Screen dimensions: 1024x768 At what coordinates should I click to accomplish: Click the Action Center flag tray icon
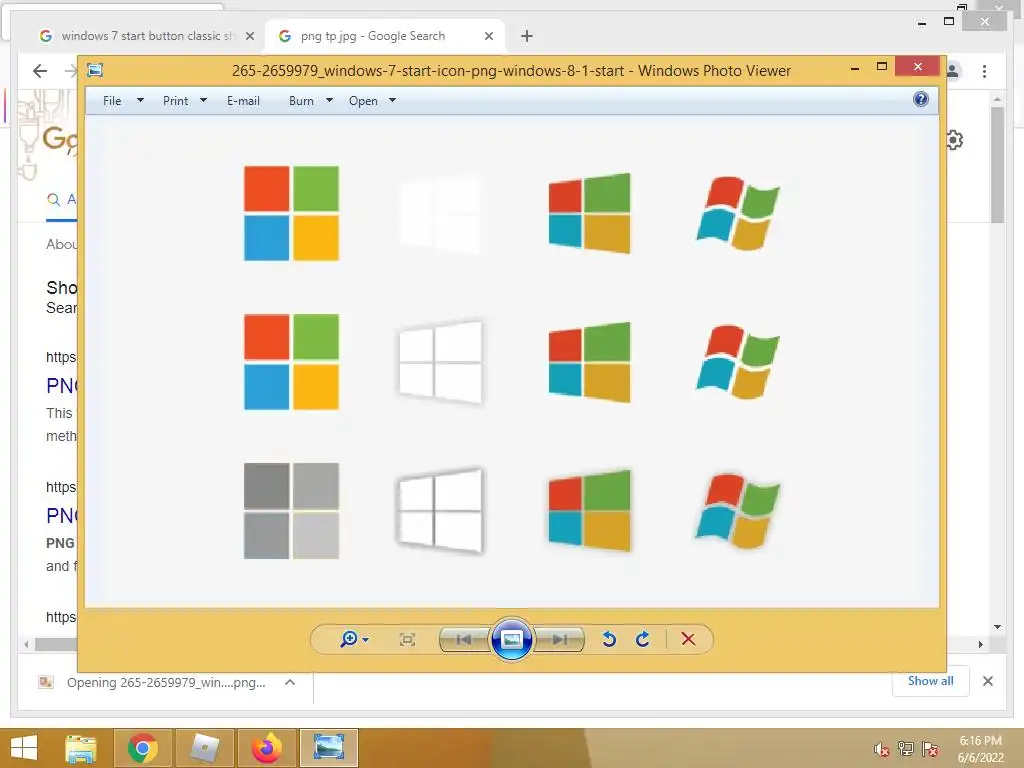(930, 749)
